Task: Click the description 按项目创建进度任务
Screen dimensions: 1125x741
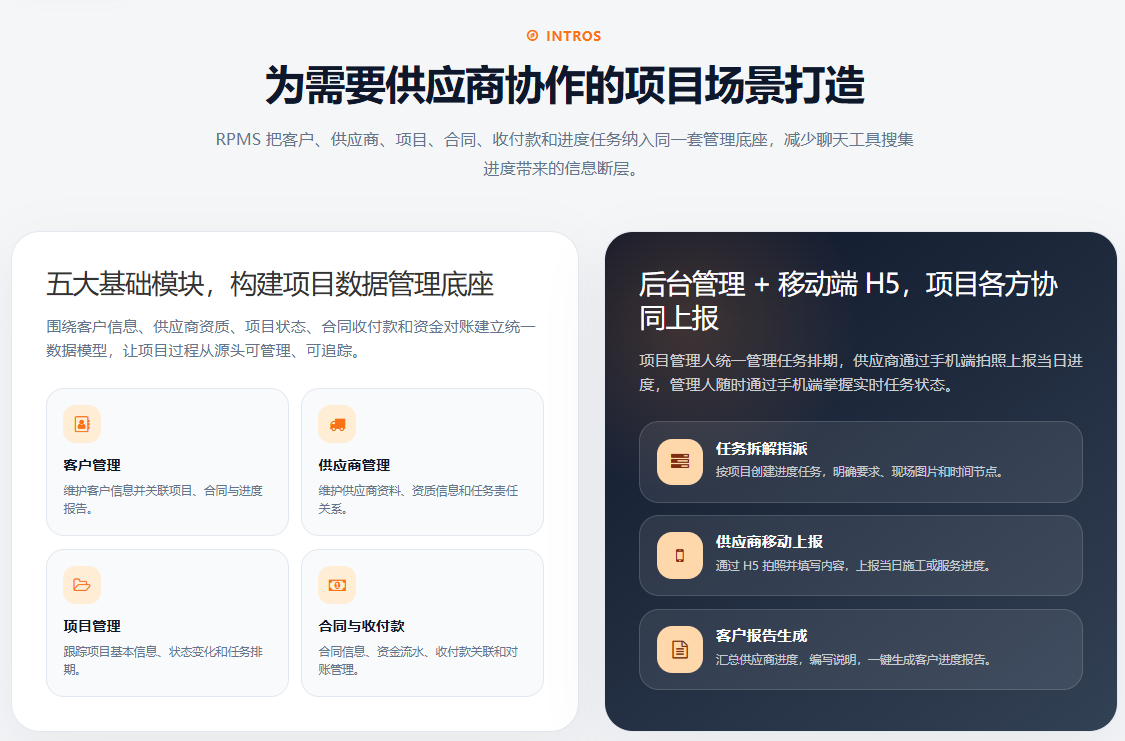Action: [x=860, y=472]
